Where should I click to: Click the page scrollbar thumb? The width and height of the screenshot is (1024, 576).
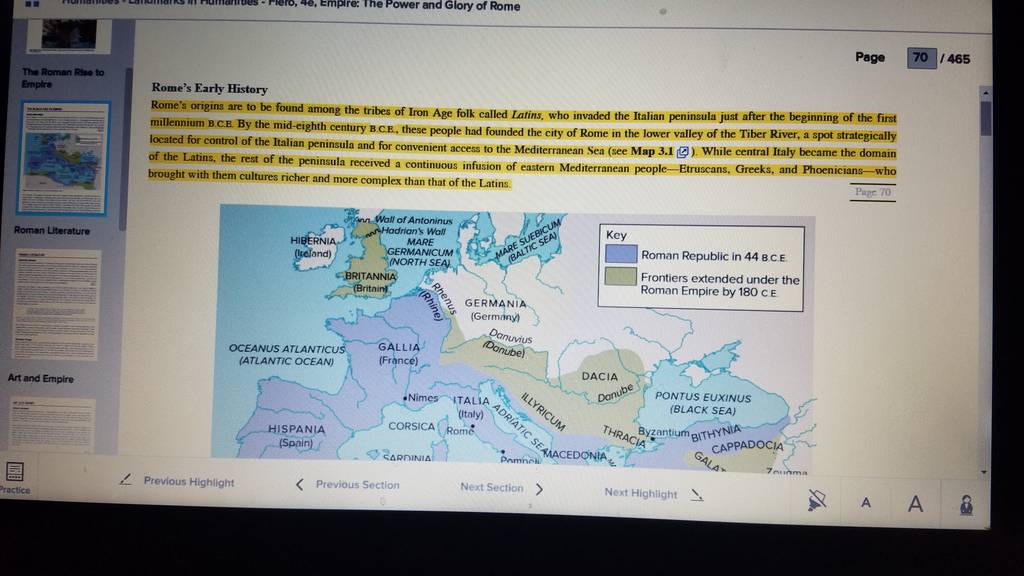coord(985,118)
